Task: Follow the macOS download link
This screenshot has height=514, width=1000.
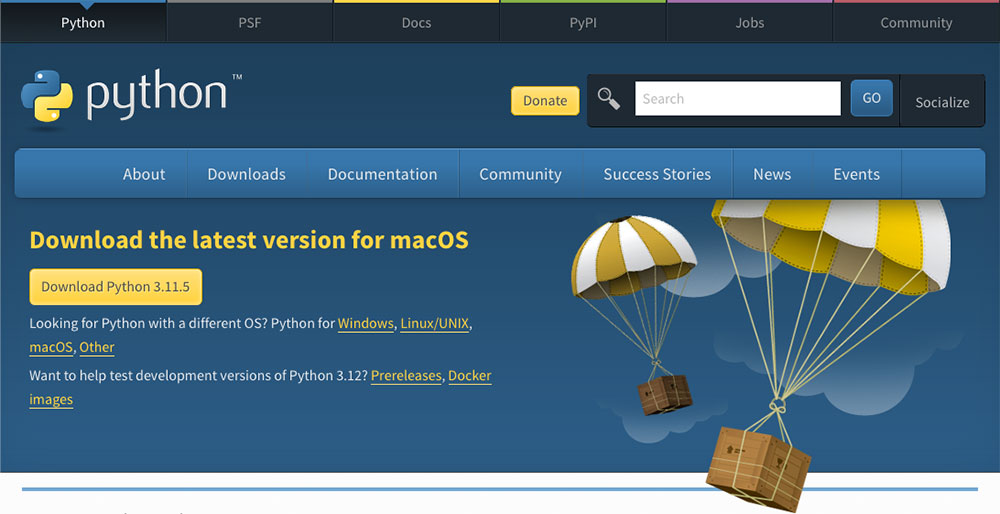Action: (51, 348)
